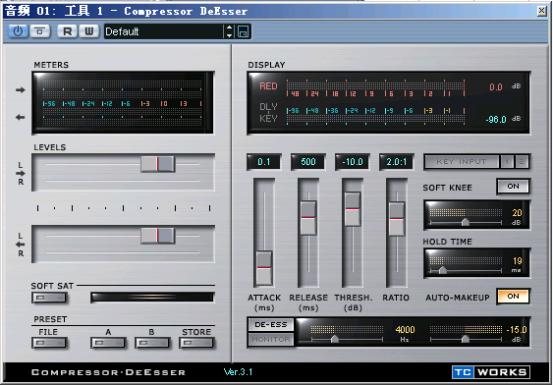Toggle the SOFT SAT button
Image resolution: width=553 pixels, height=385 pixels.
(49, 298)
